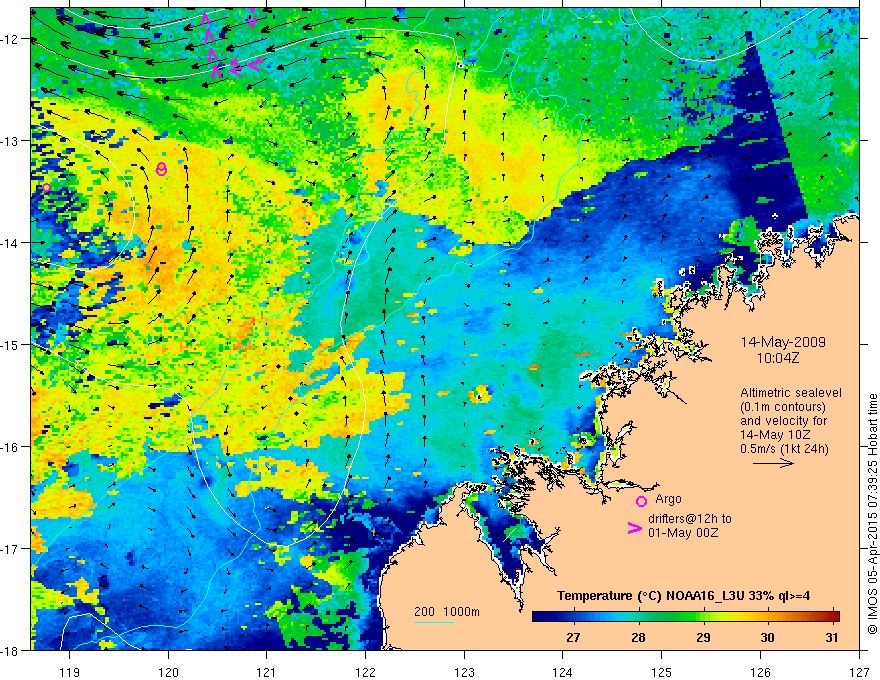Click the 123 longitude axis label
The image size is (880, 680).
click(x=464, y=672)
